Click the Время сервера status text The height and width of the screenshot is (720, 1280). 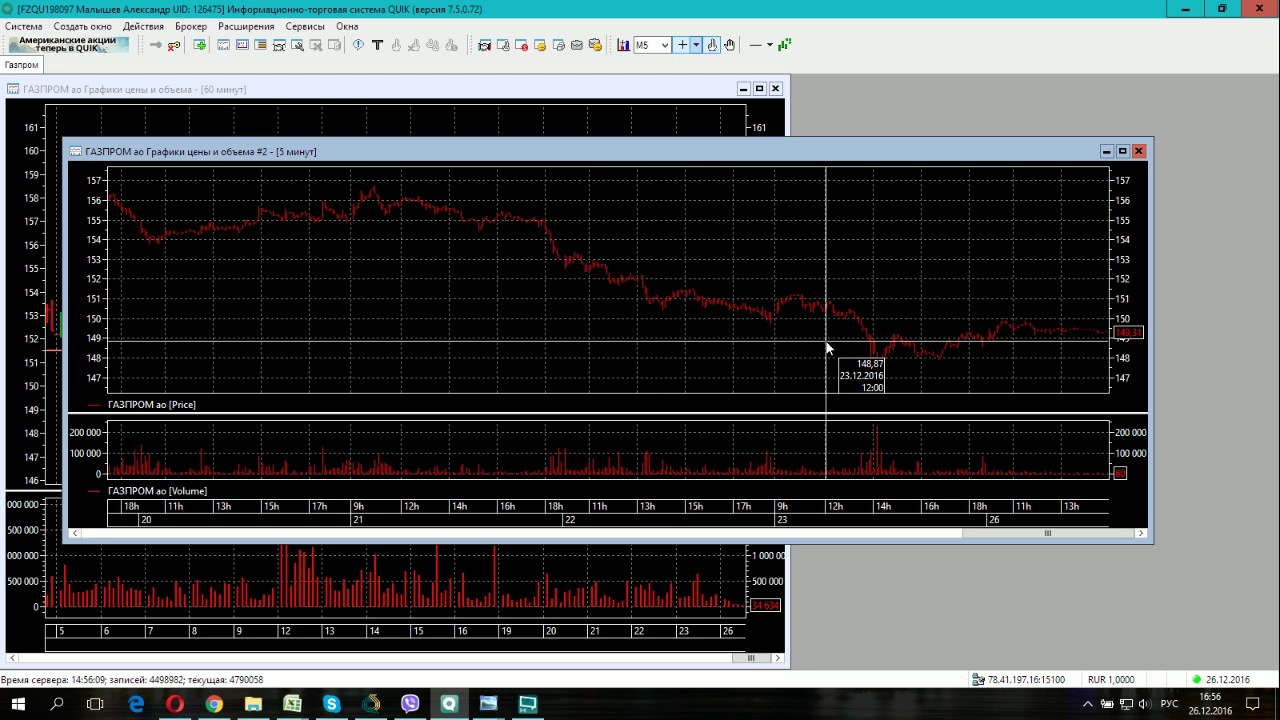coord(132,680)
